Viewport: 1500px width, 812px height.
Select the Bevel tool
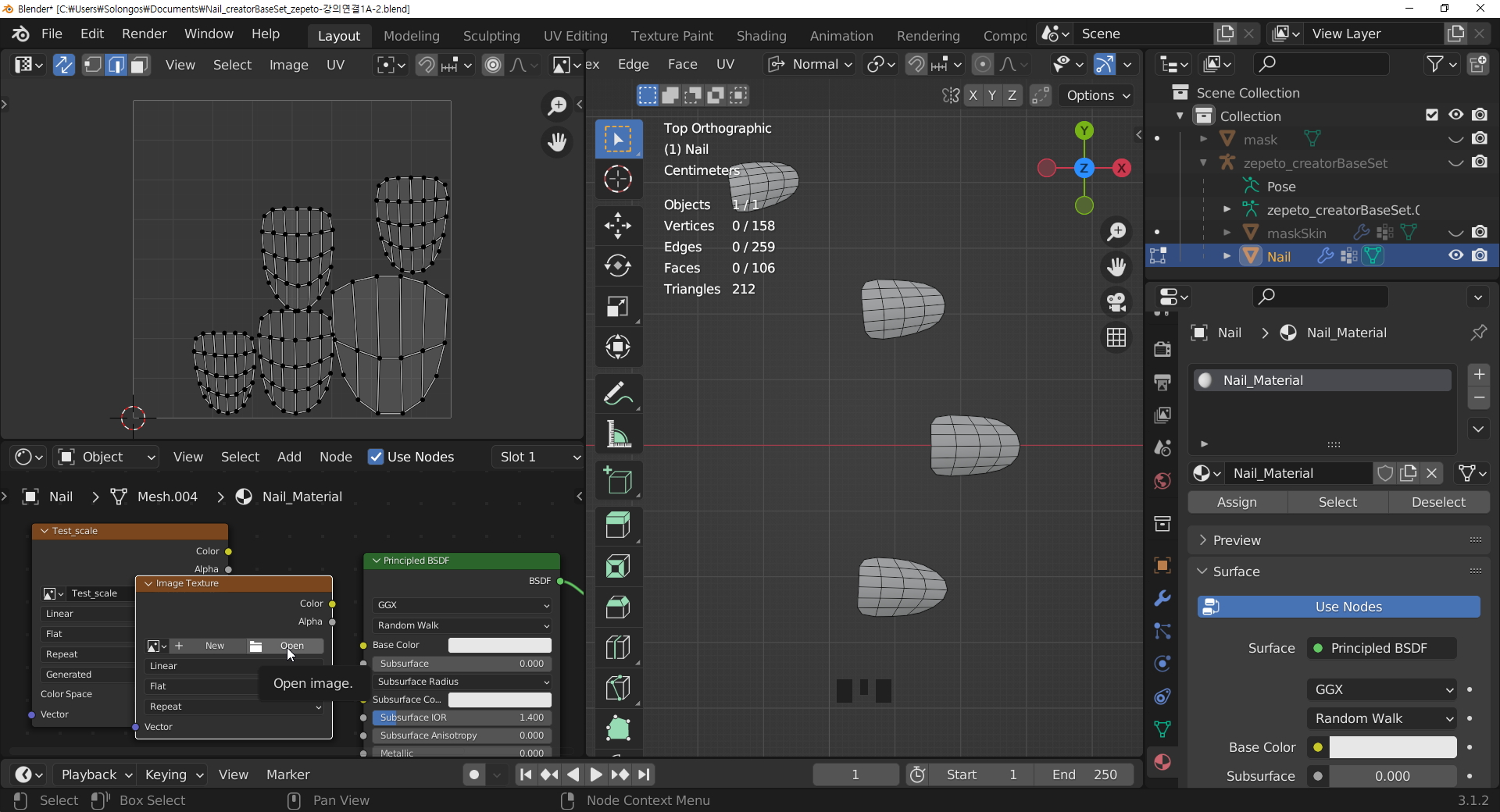tap(618, 607)
